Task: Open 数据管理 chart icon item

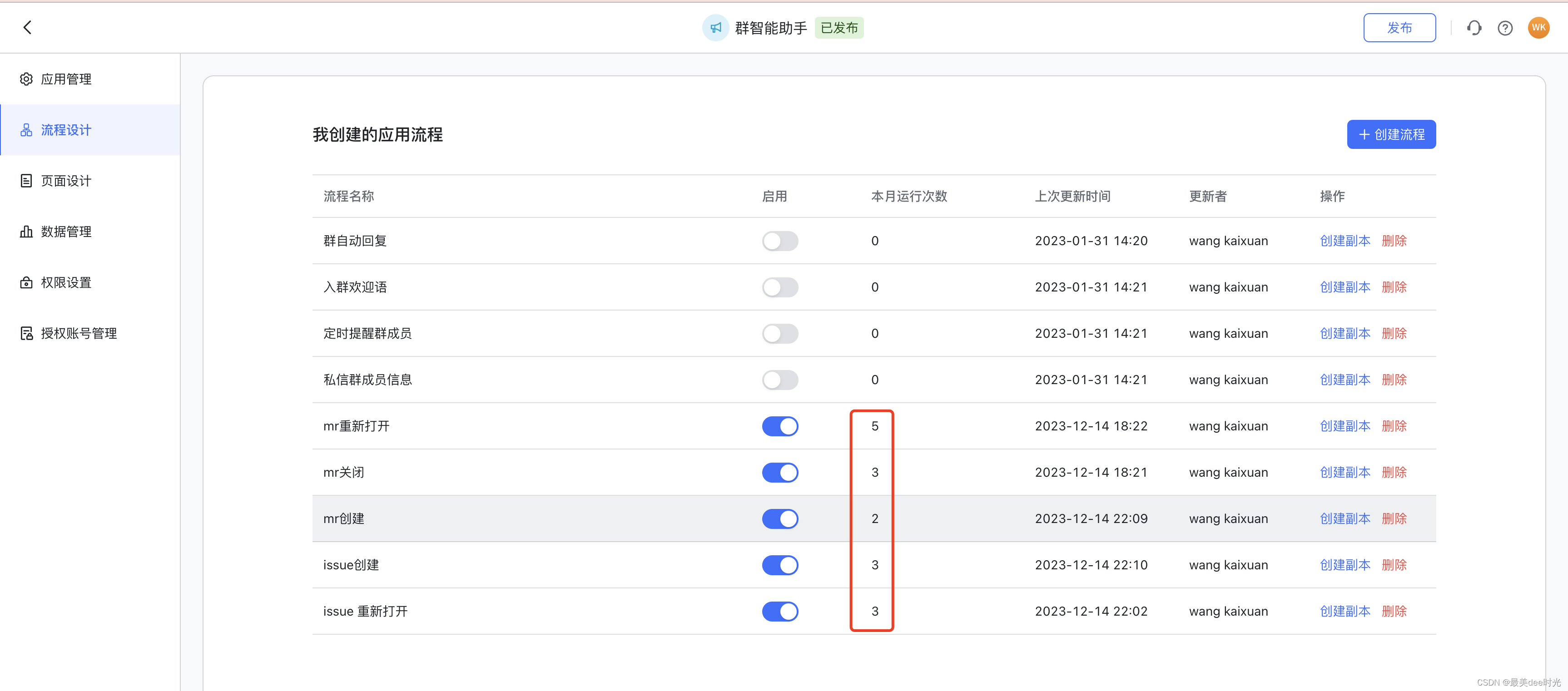Action: tap(66, 232)
